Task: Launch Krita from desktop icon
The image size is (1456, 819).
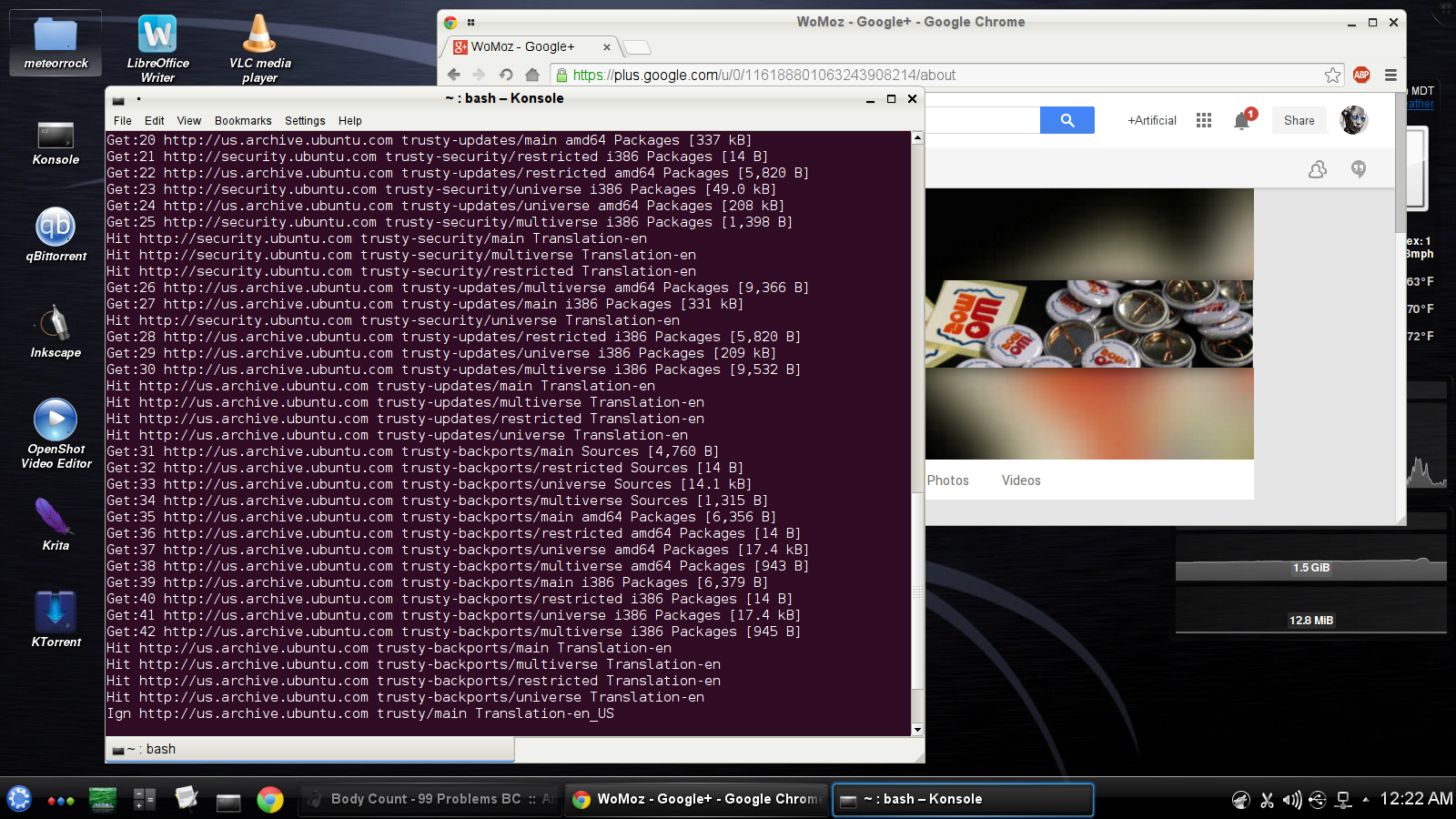Action: click(x=56, y=524)
